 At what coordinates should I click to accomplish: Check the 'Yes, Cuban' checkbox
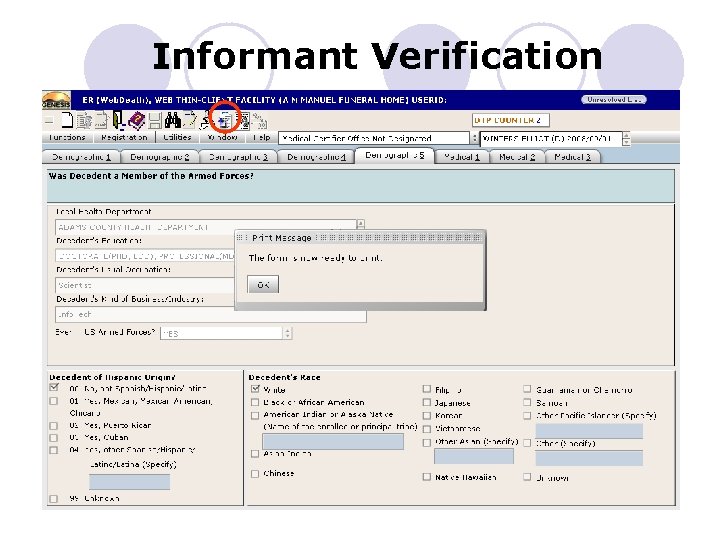(x=54, y=438)
